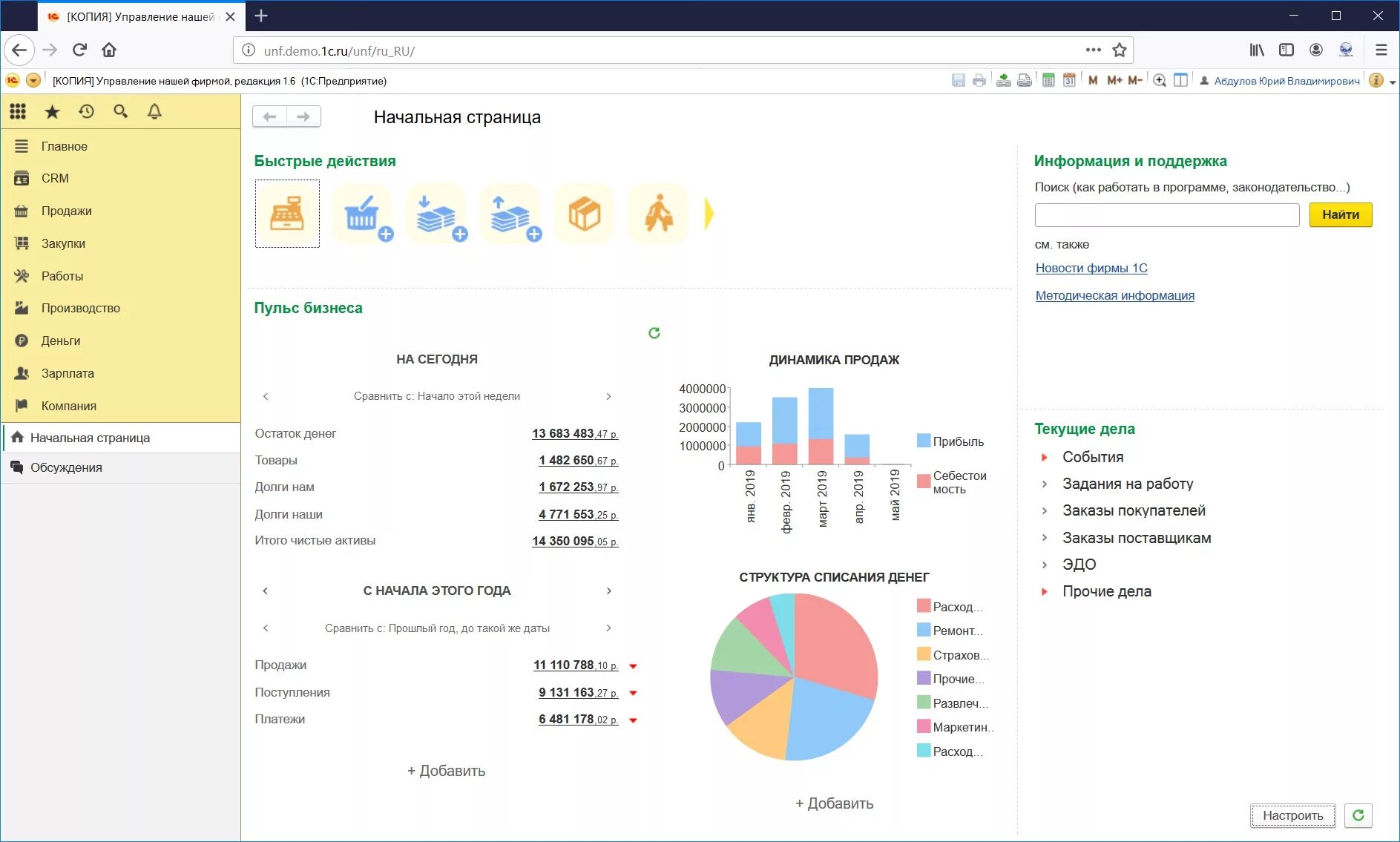Switch to Обсуждения tab
The image size is (1400, 842).
point(121,467)
